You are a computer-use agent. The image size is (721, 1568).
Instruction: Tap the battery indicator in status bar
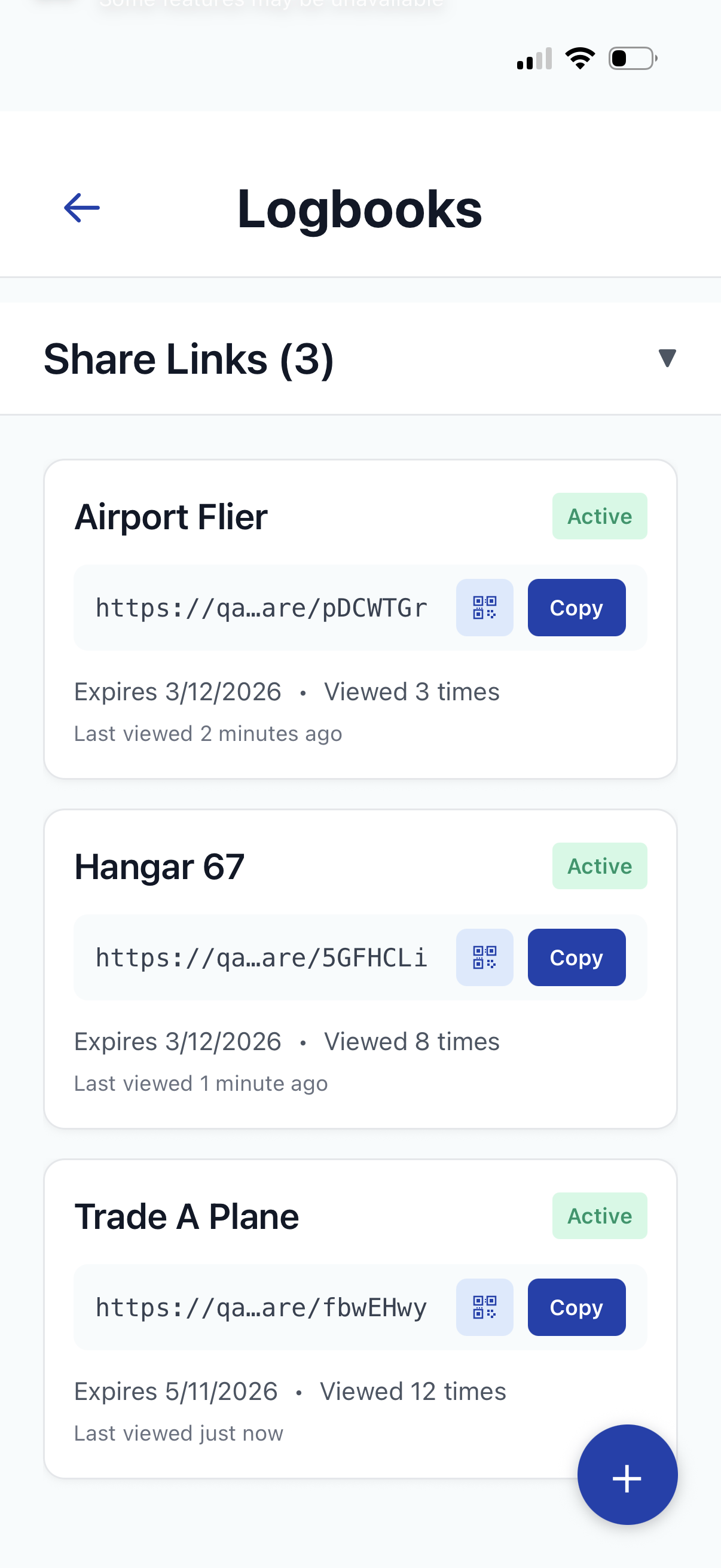pos(631,58)
